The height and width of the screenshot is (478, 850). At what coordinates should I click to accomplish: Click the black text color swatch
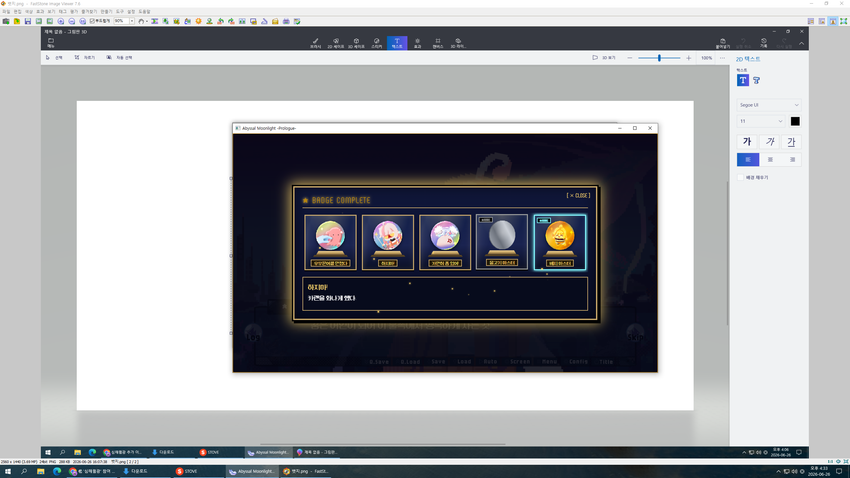click(x=795, y=121)
